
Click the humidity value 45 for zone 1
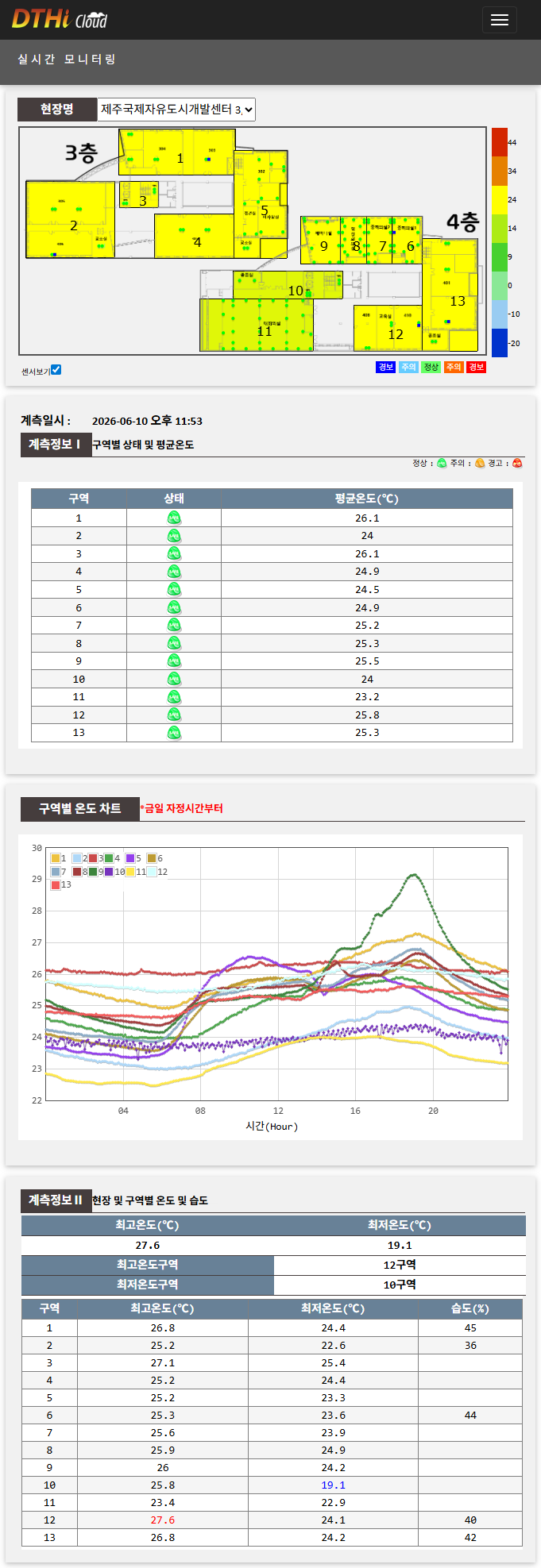(470, 1327)
